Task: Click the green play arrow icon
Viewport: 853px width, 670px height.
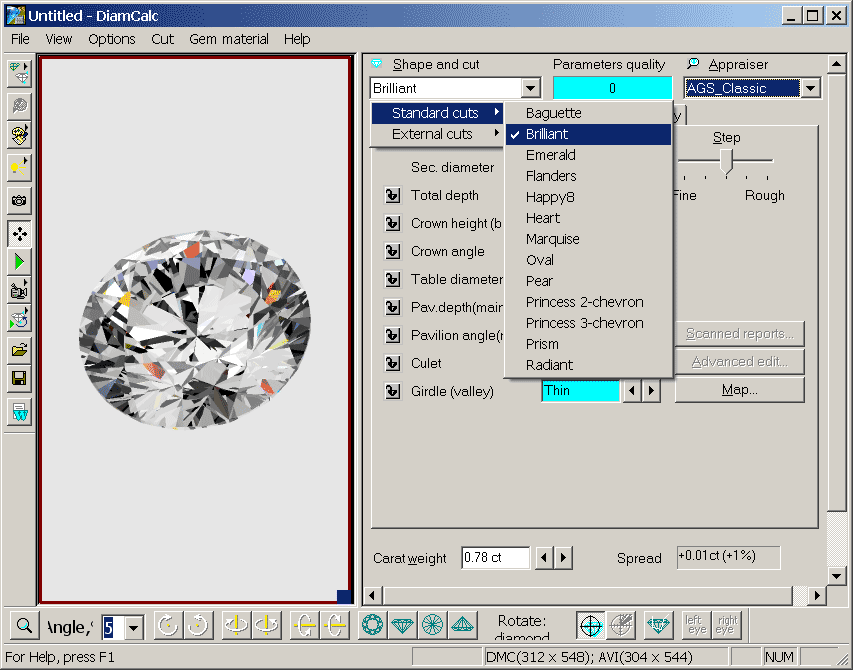Action: coord(19,262)
